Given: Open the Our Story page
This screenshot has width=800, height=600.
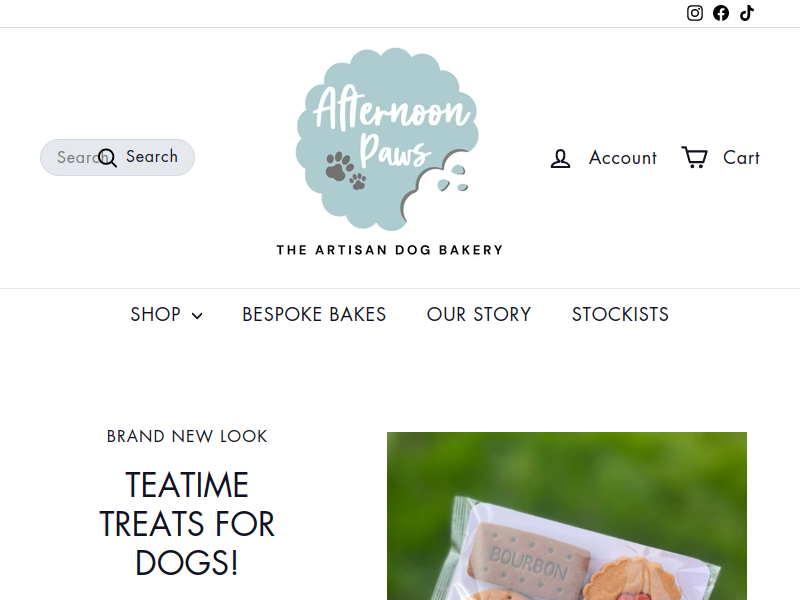Looking at the screenshot, I should pyautogui.click(x=479, y=314).
